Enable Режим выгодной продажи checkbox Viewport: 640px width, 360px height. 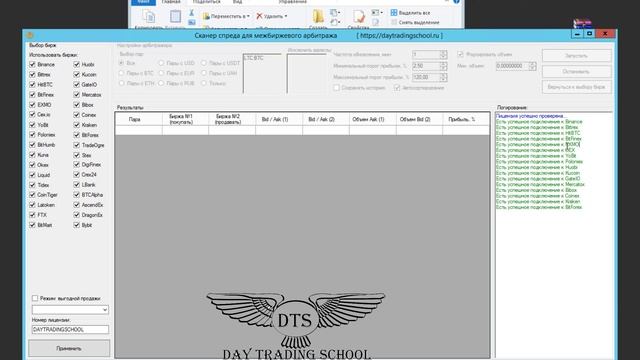coord(35,298)
